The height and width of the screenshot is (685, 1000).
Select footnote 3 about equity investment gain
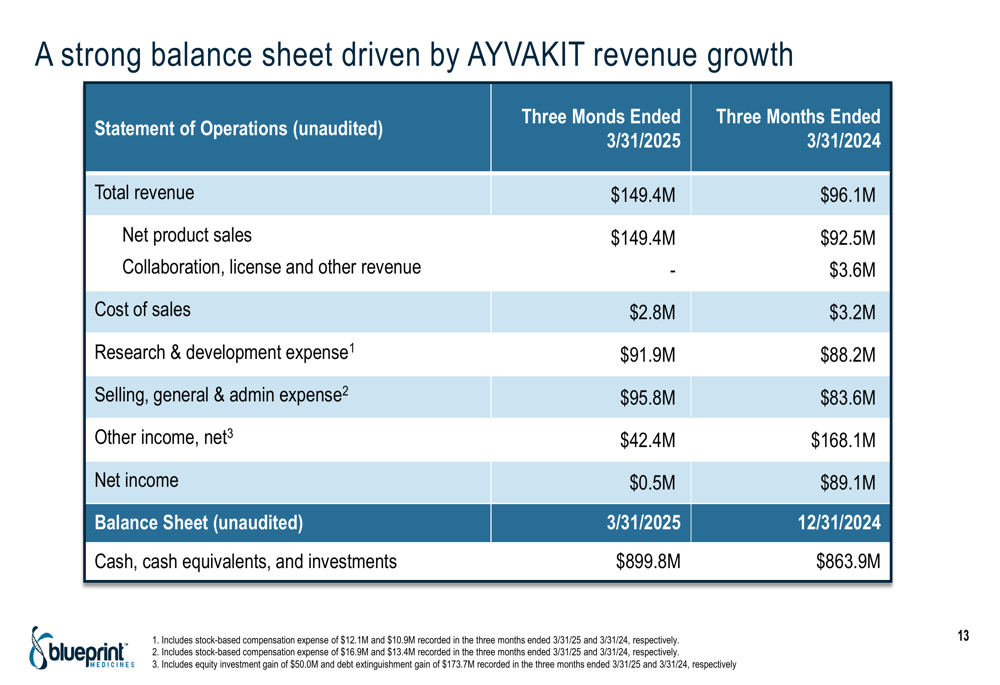(444, 664)
